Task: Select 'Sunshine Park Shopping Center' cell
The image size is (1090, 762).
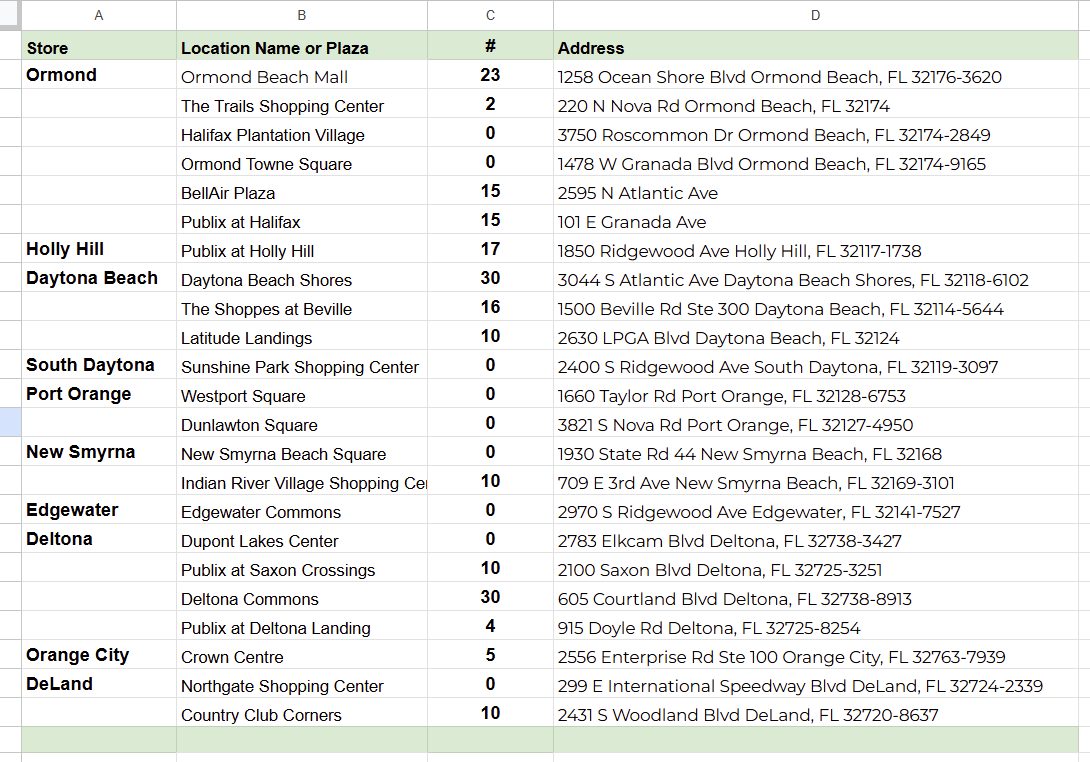Action: (x=302, y=365)
